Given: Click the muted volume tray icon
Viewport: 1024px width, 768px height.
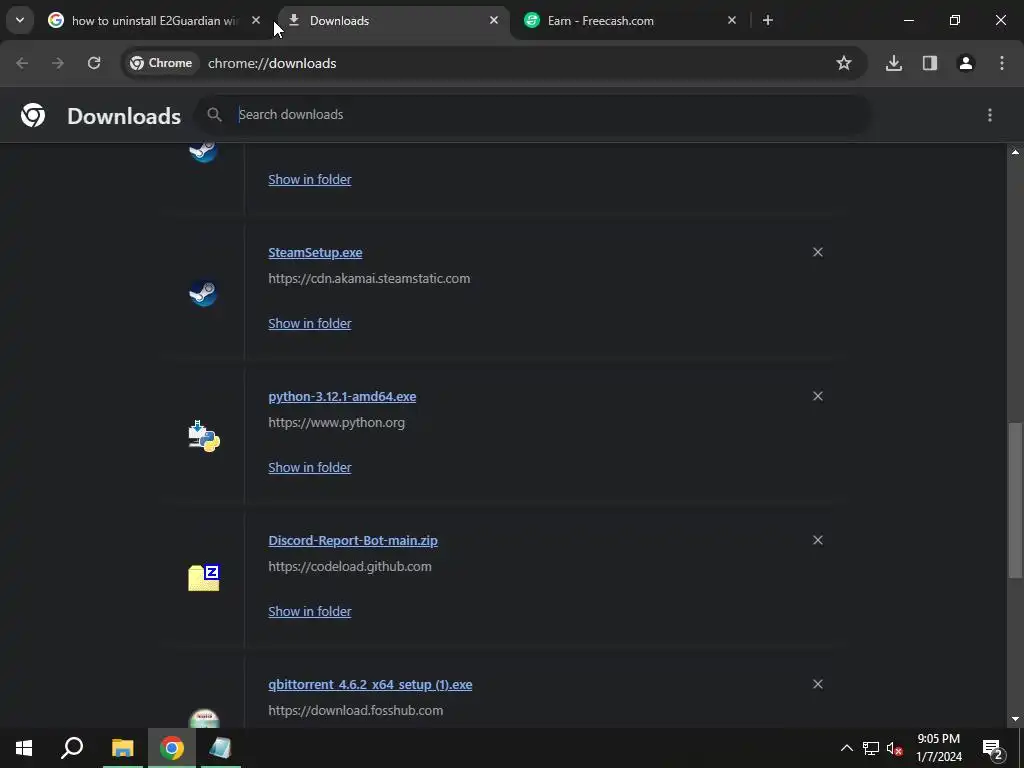Looking at the screenshot, I should 895,748.
